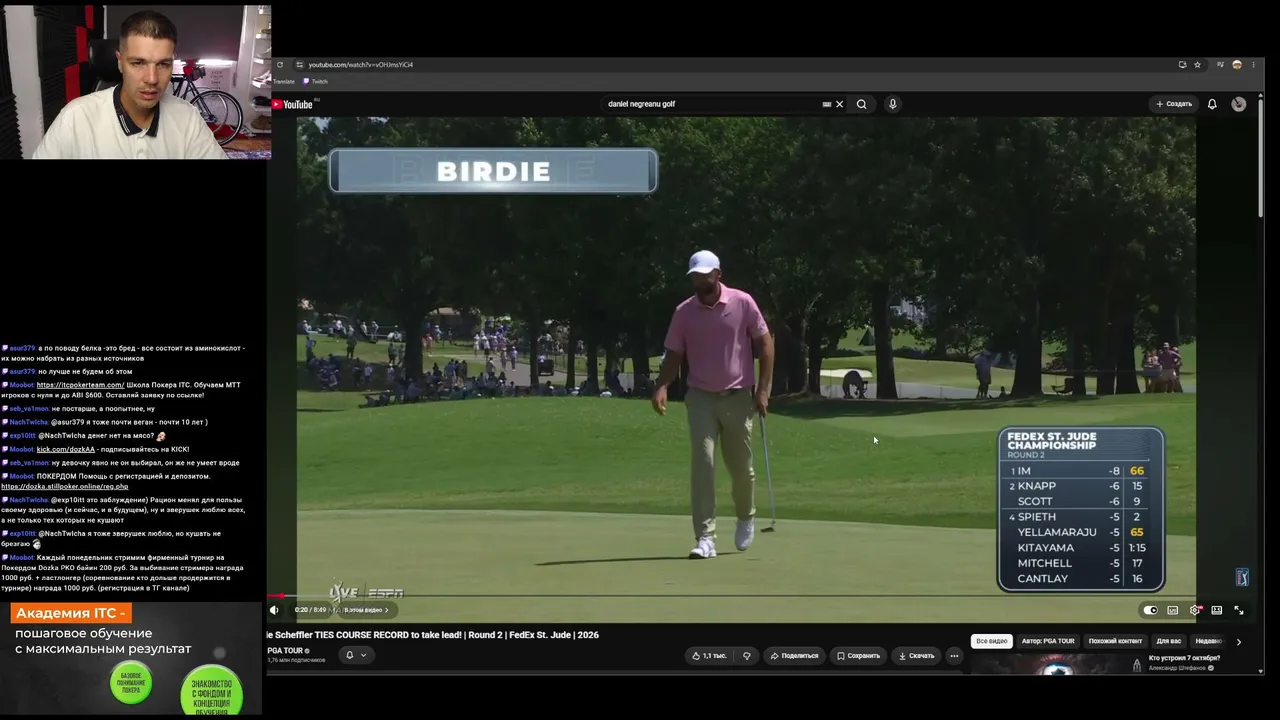Dislike the video
1280x720 pixels.
(747, 656)
